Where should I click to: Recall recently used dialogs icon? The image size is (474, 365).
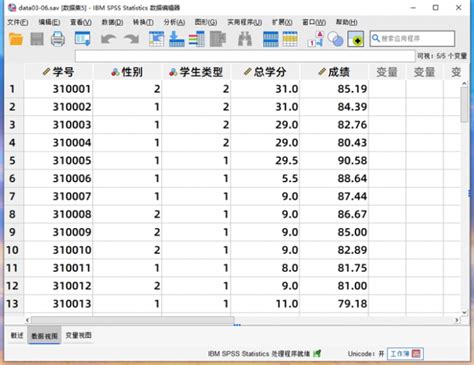coord(82,39)
